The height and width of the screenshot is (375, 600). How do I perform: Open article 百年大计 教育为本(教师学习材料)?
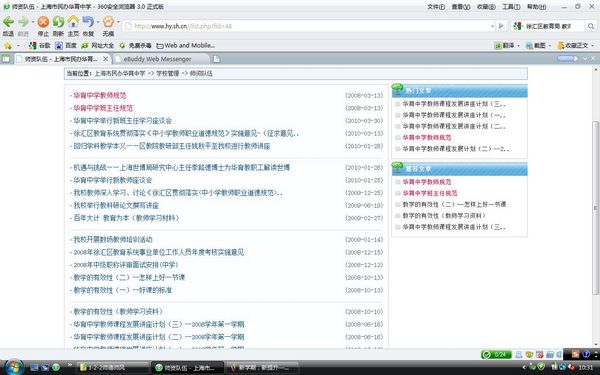click(x=126, y=218)
